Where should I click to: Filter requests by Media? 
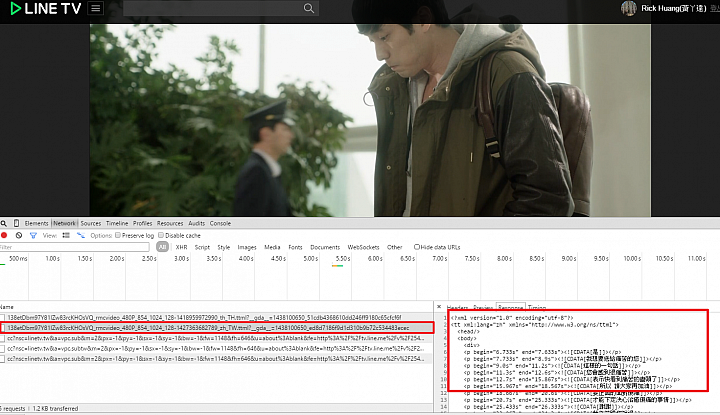pos(272,247)
